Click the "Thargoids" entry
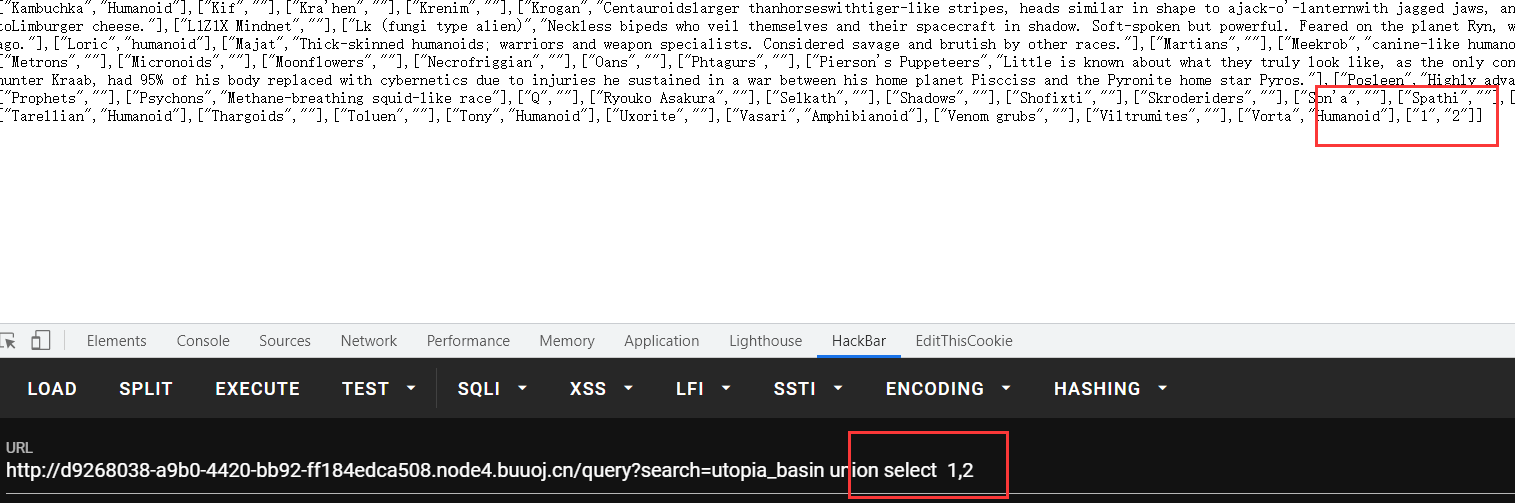1515x503 pixels. click(250, 116)
